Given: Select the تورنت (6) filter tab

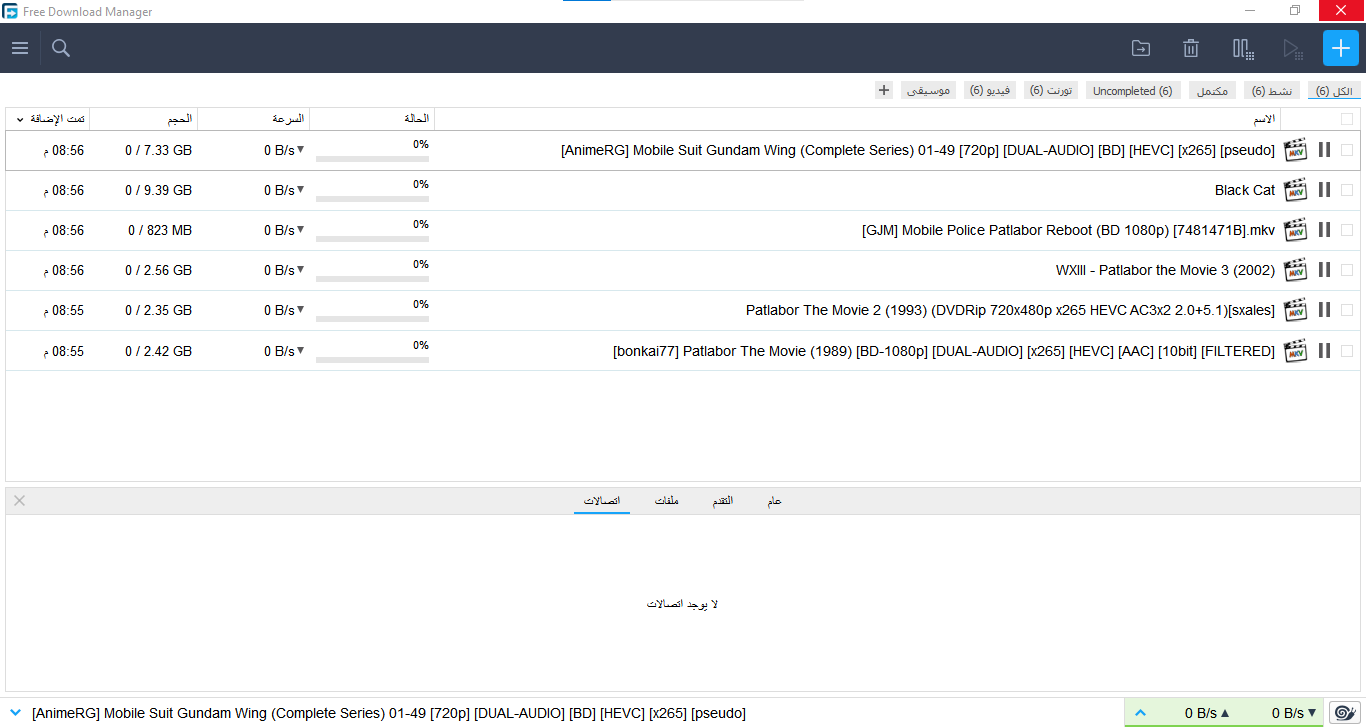Looking at the screenshot, I should tap(1051, 91).
